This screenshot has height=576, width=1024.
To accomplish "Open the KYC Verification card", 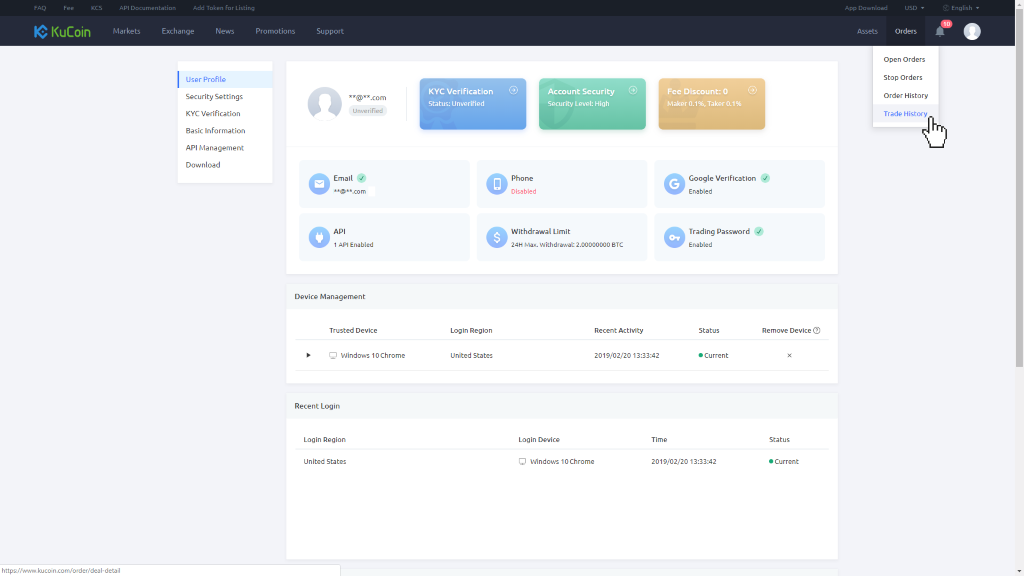I will tap(473, 104).
